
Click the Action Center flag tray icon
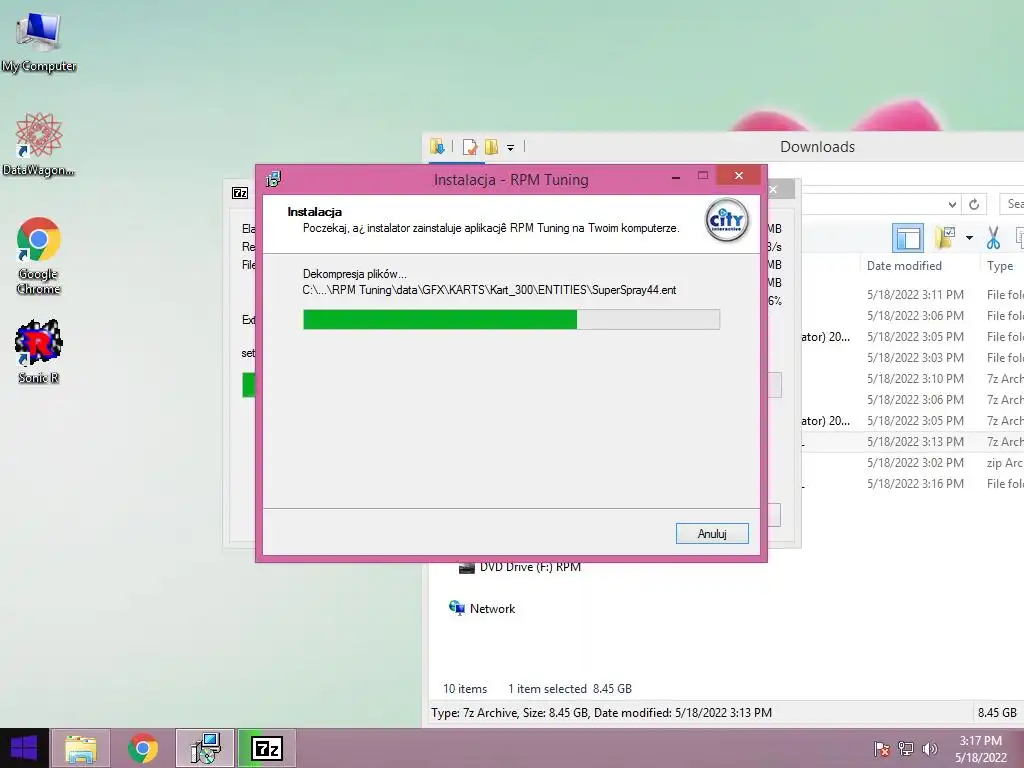882,749
